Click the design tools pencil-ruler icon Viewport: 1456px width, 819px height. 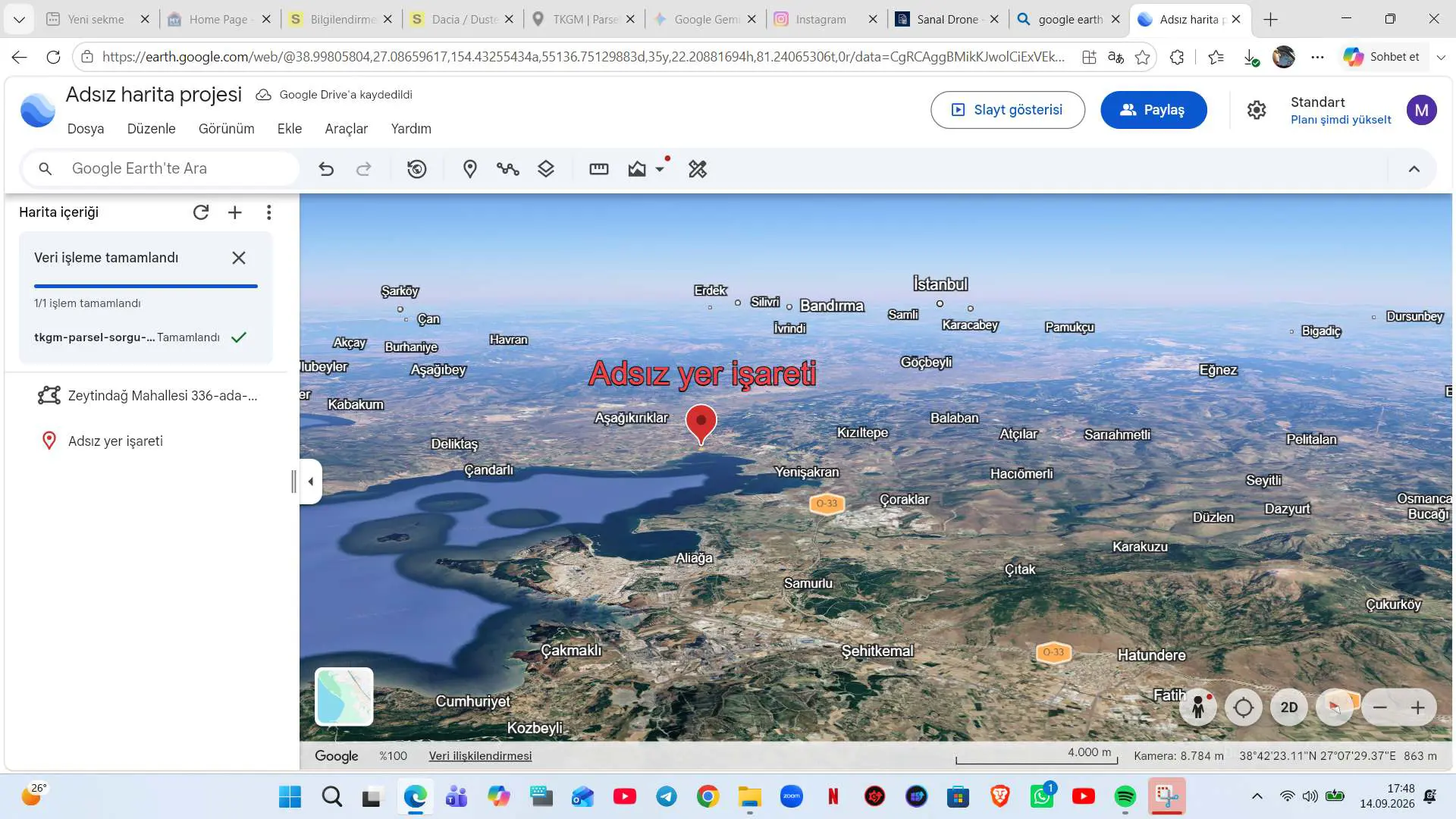pyautogui.click(x=698, y=169)
